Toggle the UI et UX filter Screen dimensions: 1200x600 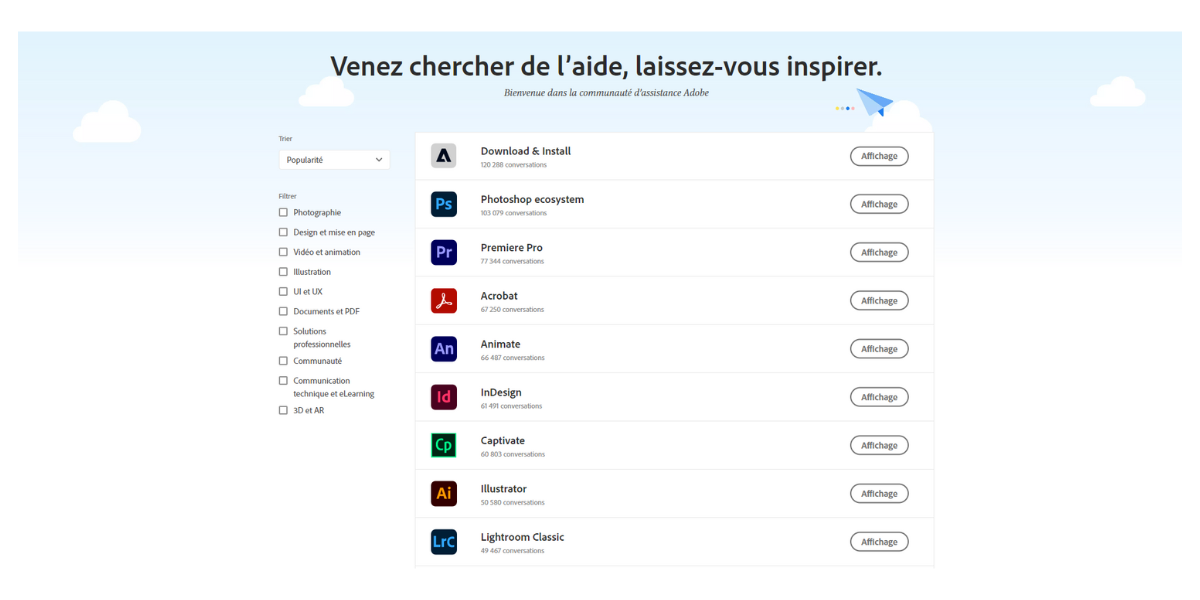[x=283, y=292]
